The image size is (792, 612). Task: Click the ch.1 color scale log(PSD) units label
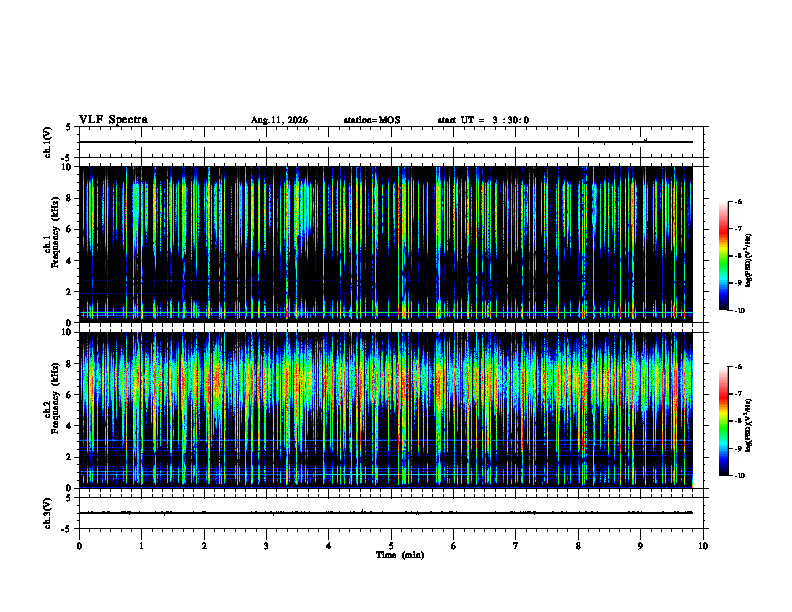coord(749,261)
